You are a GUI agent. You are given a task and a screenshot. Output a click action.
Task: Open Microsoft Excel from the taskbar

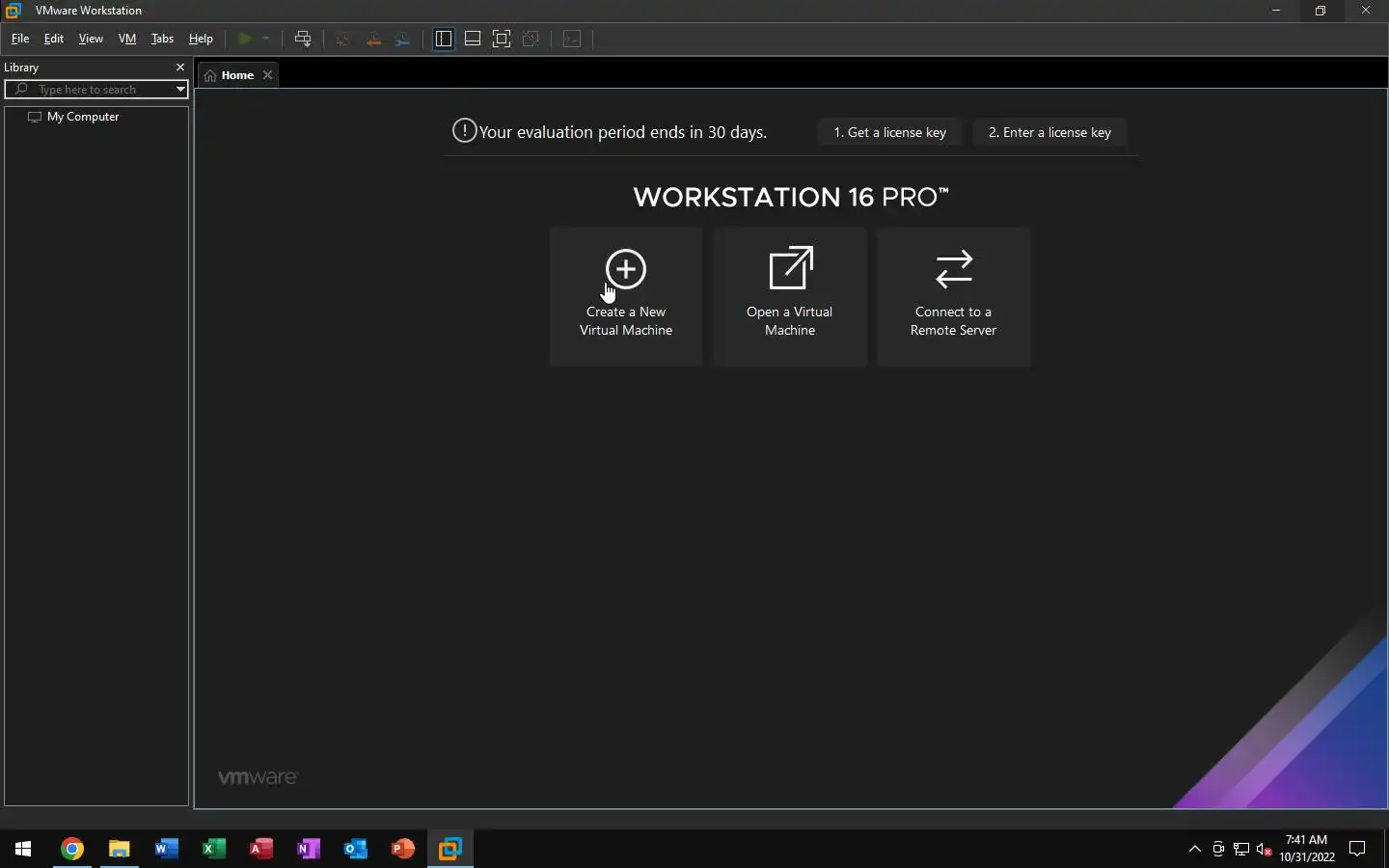coord(213,849)
